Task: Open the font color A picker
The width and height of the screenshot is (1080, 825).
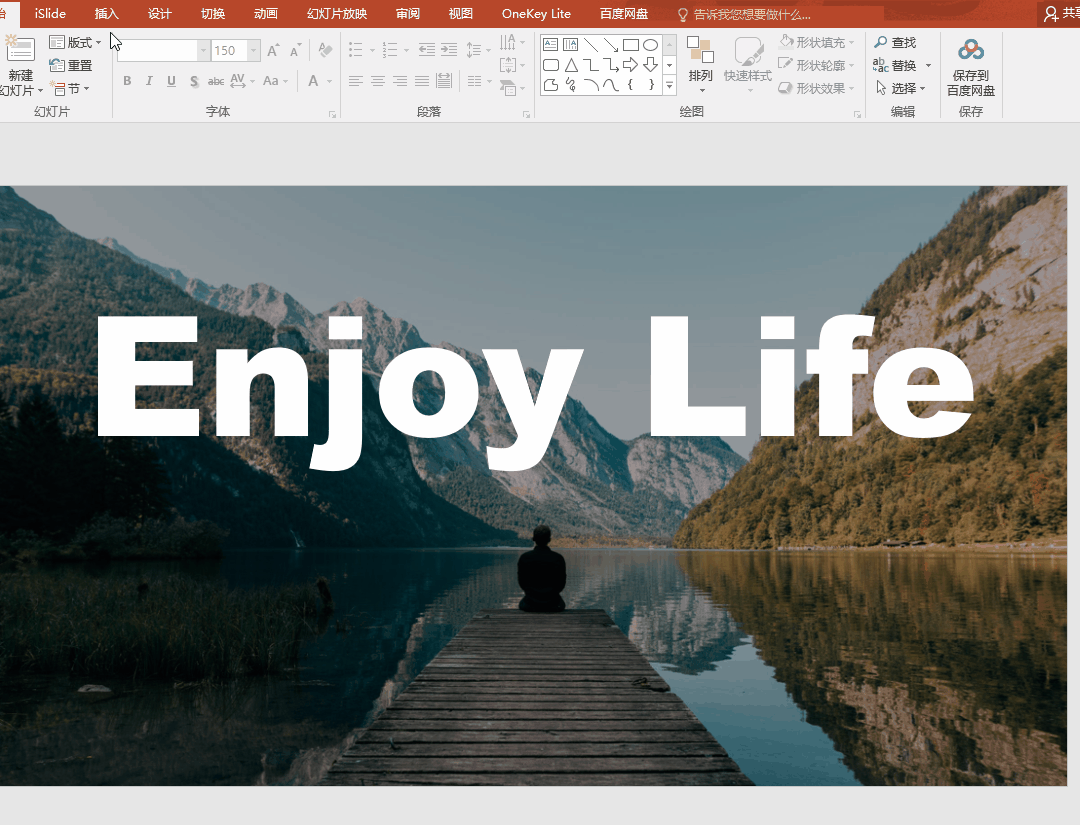Action: 313,81
